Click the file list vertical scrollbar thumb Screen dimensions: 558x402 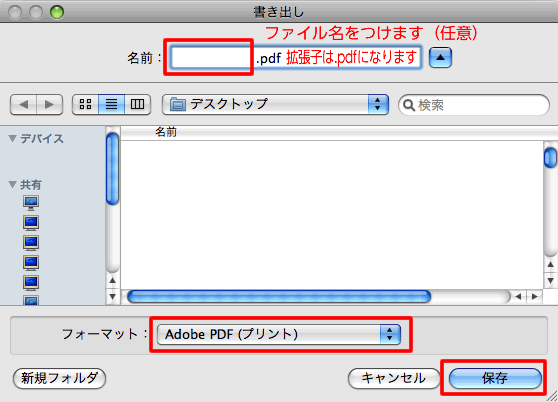click(x=551, y=158)
